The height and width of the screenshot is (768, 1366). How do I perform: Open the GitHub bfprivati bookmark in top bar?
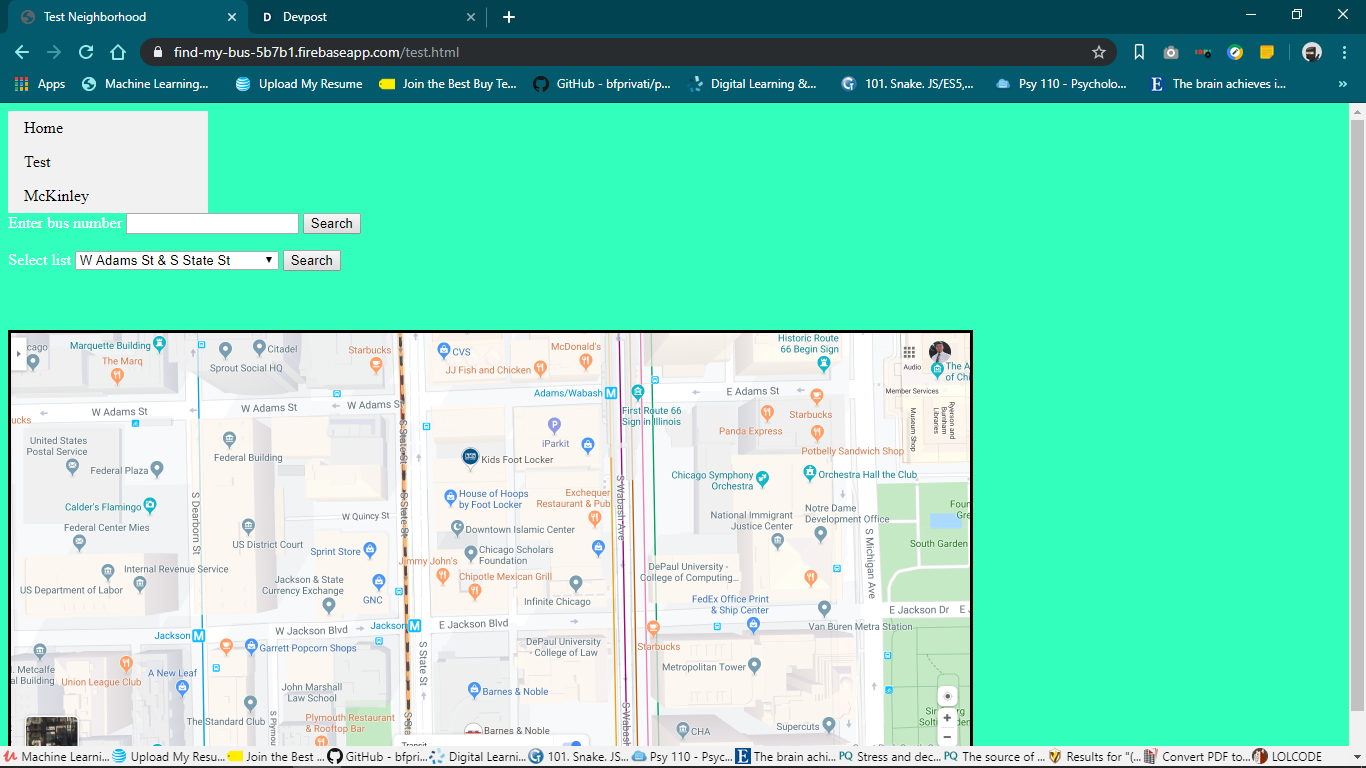(602, 84)
